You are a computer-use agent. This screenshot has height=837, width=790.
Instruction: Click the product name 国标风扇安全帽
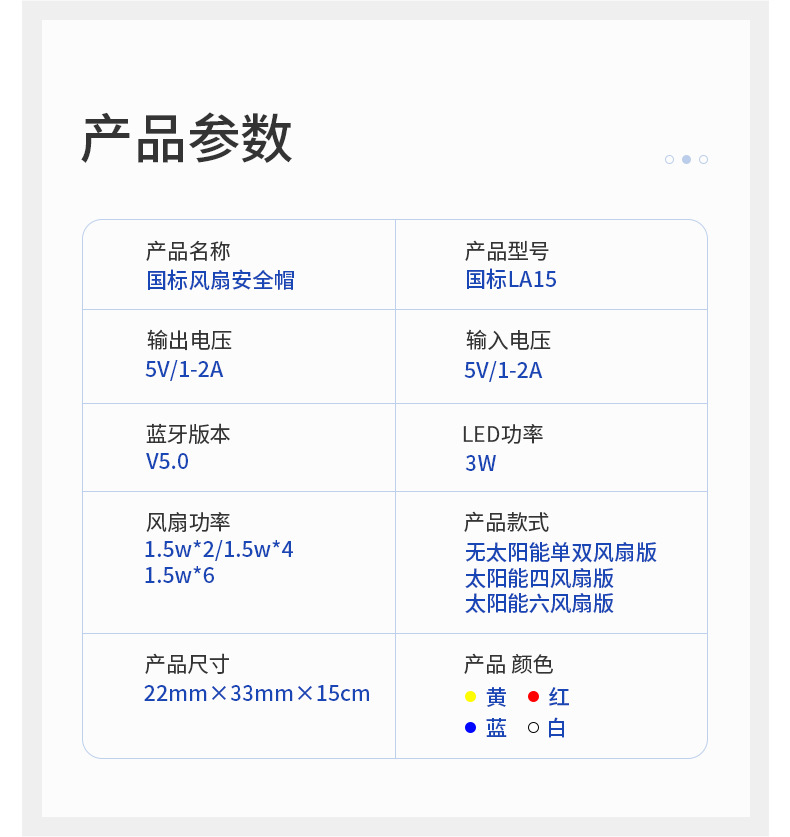pyautogui.click(x=221, y=280)
